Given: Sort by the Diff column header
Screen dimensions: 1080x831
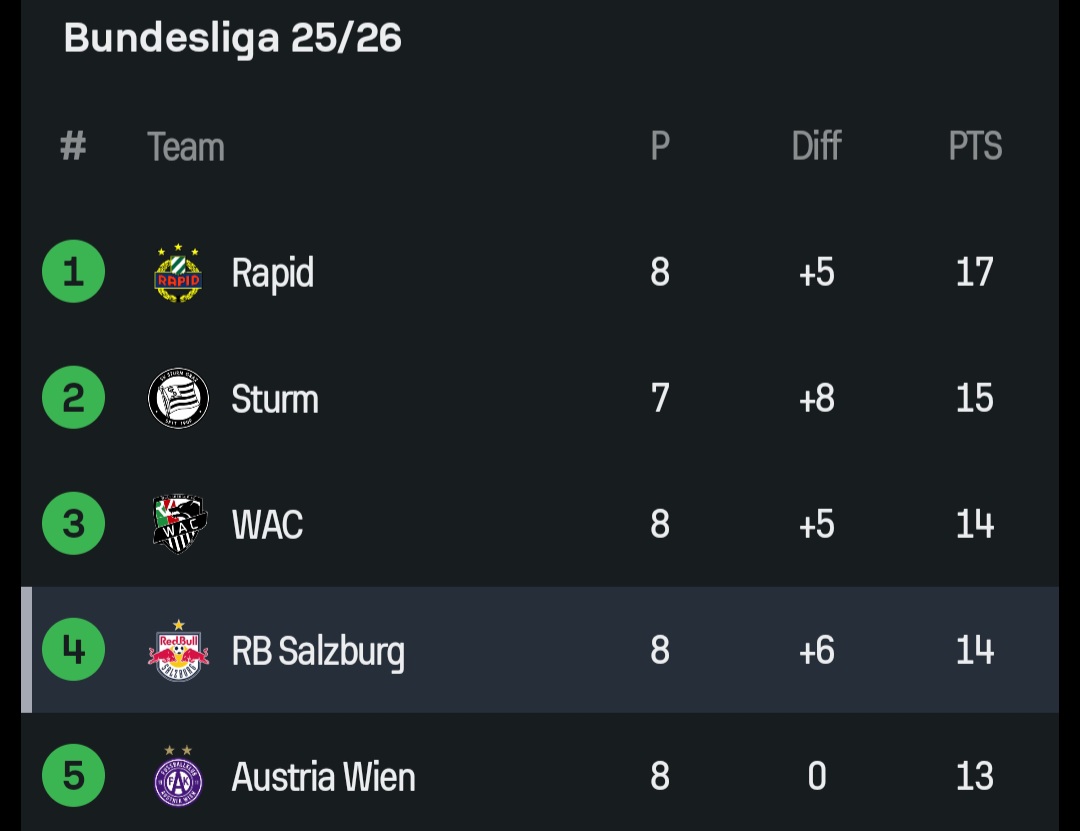Looking at the screenshot, I should click(816, 147).
